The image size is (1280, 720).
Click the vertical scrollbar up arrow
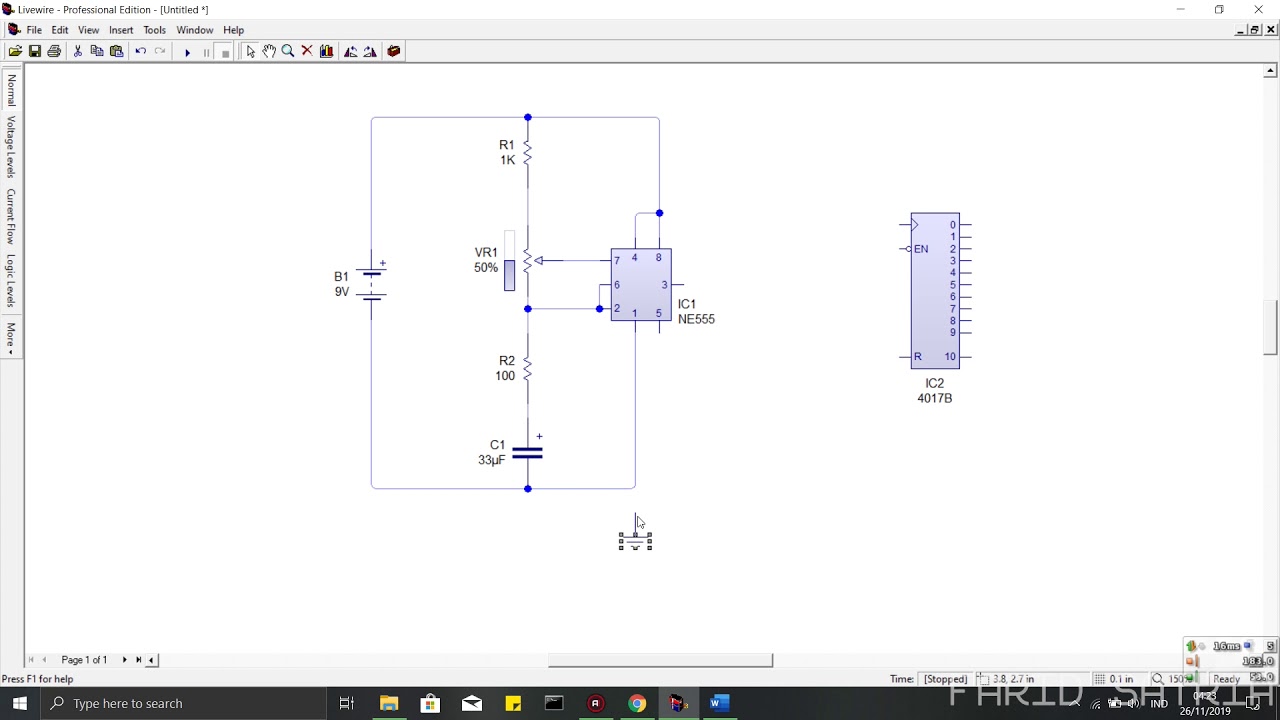tap(1270, 71)
